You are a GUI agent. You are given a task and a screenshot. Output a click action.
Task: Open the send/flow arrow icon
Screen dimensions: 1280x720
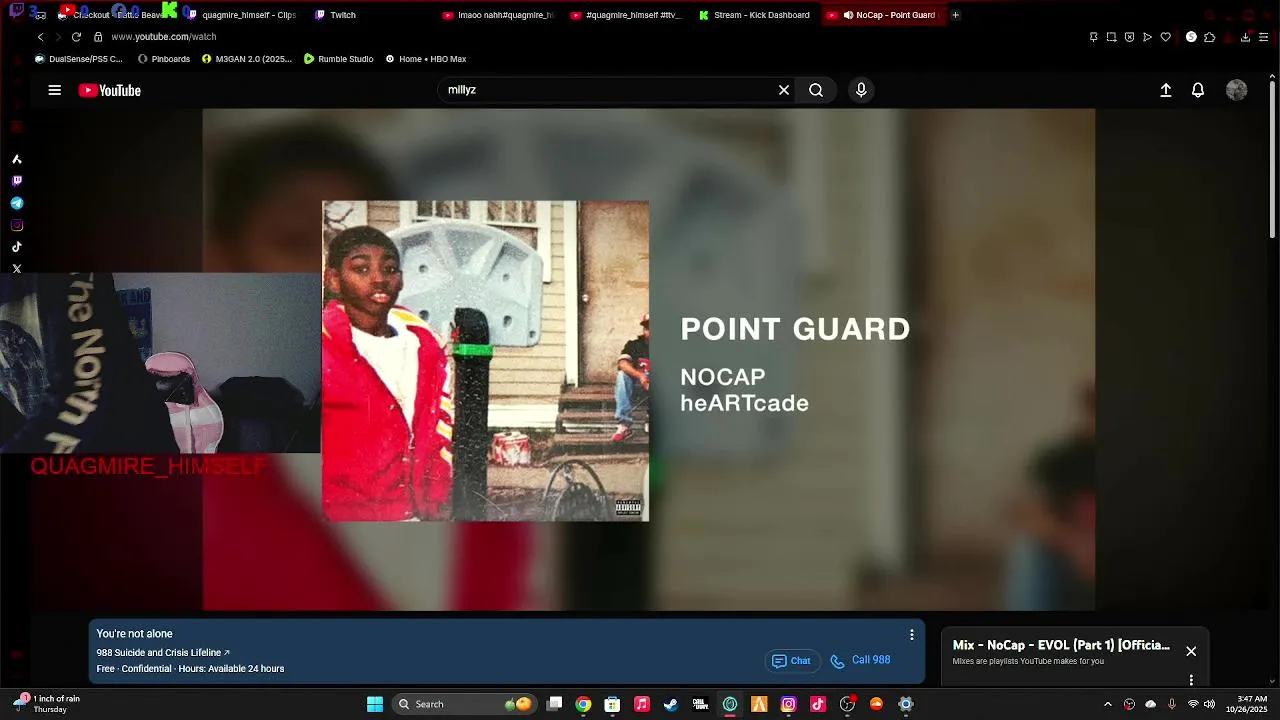tap(1147, 37)
